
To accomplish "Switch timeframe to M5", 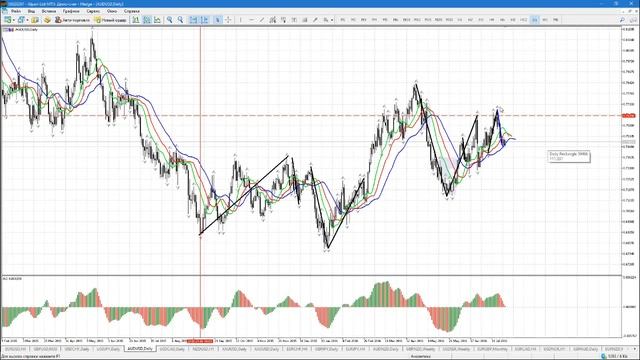I will pos(385,20).
